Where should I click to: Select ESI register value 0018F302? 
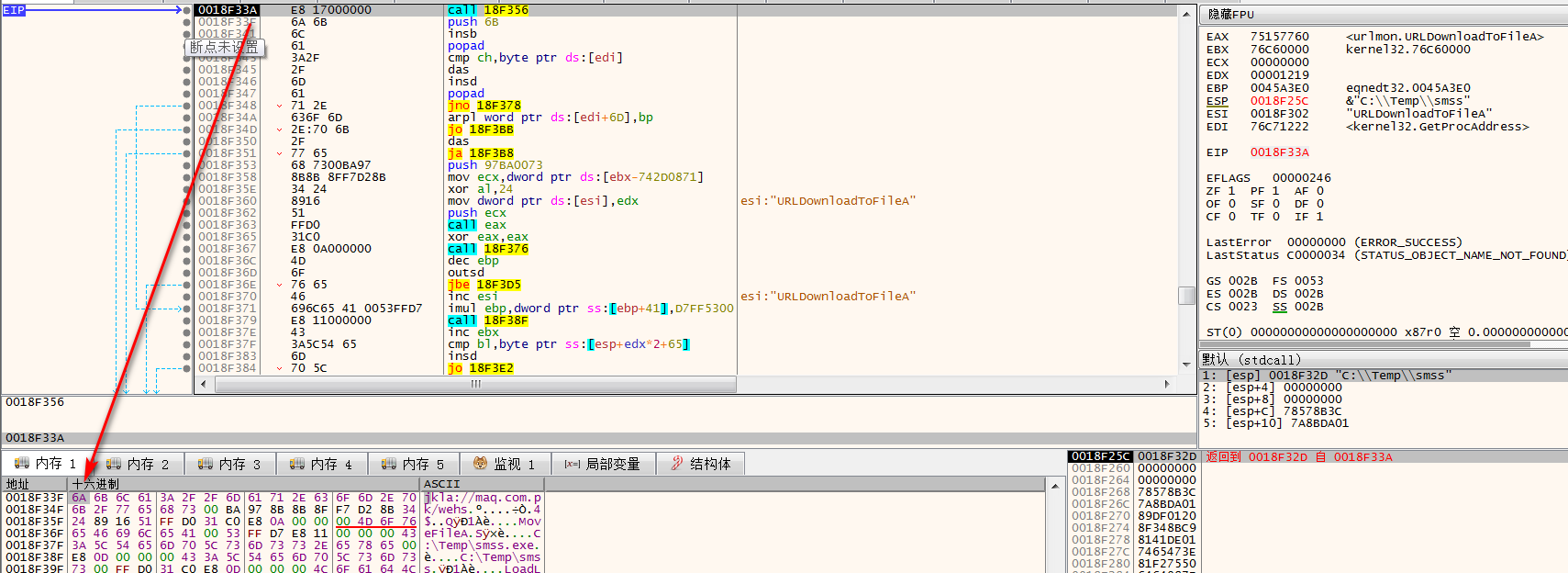click(x=1280, y=114)
